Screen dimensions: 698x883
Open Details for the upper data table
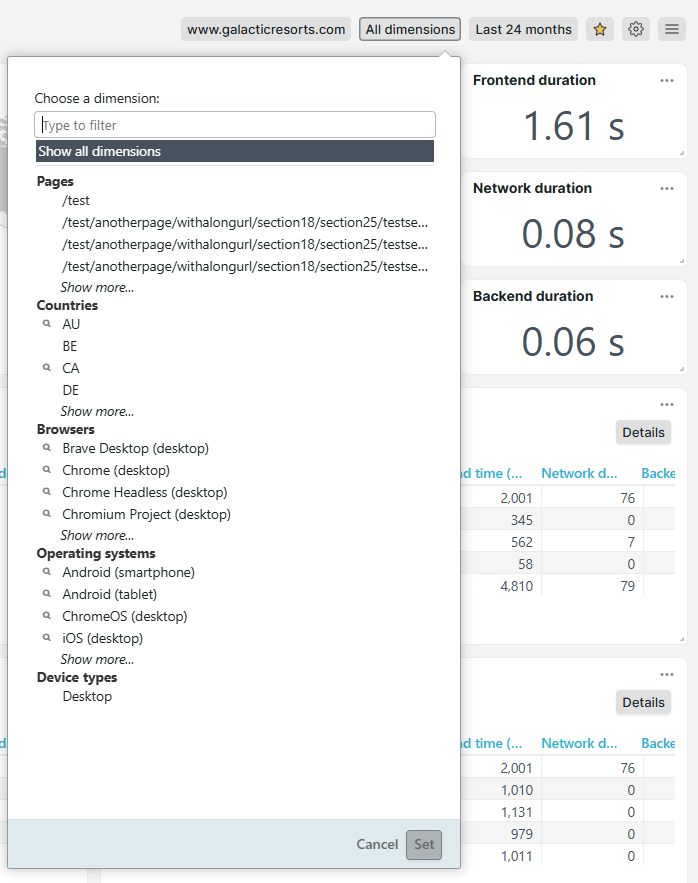643,432
